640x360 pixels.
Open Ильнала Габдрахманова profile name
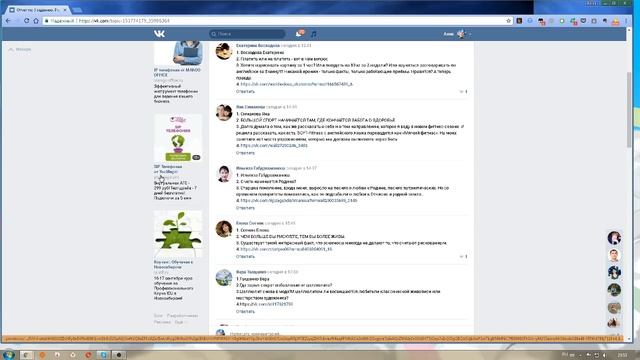tap(260, 168)
